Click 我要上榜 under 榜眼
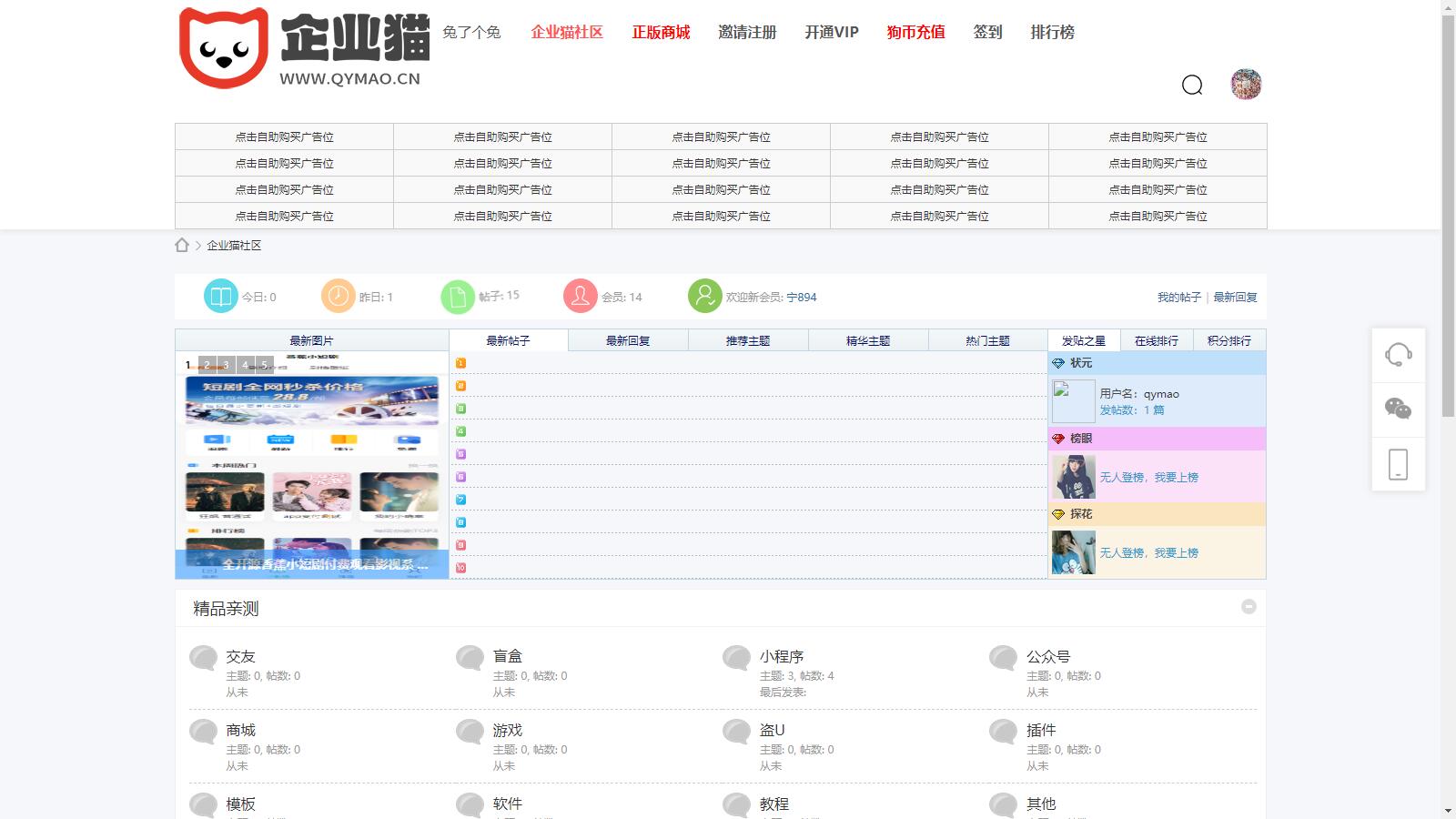 [1176, 476]
